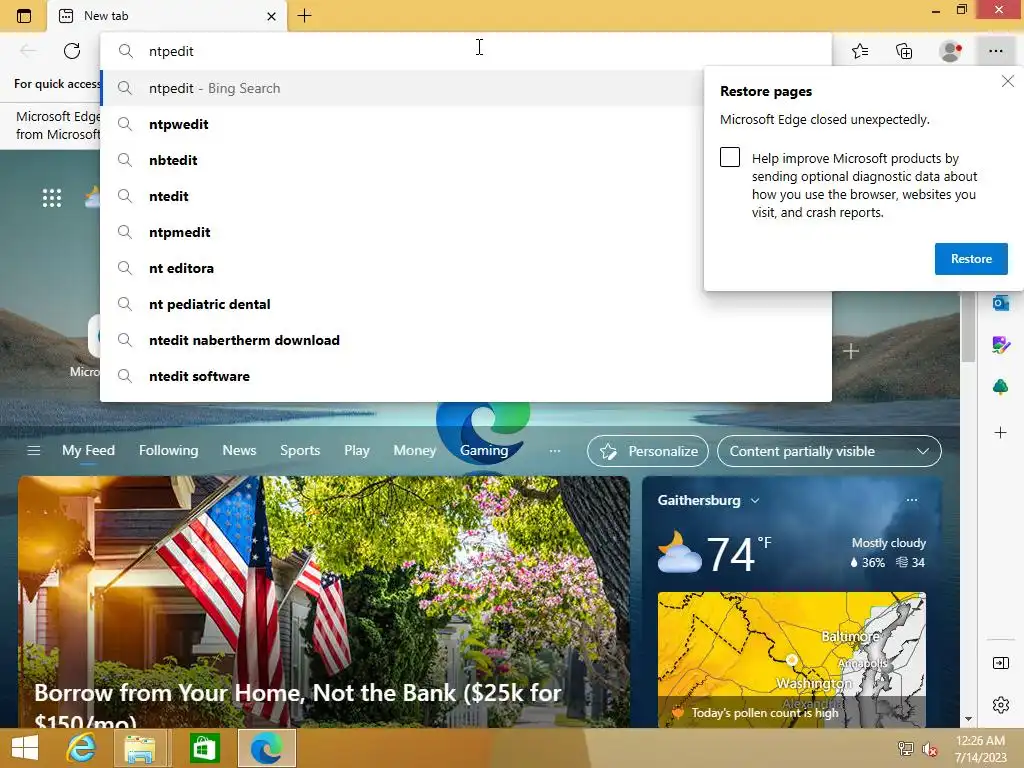Open the Sports feed tab

coord(300,451)
